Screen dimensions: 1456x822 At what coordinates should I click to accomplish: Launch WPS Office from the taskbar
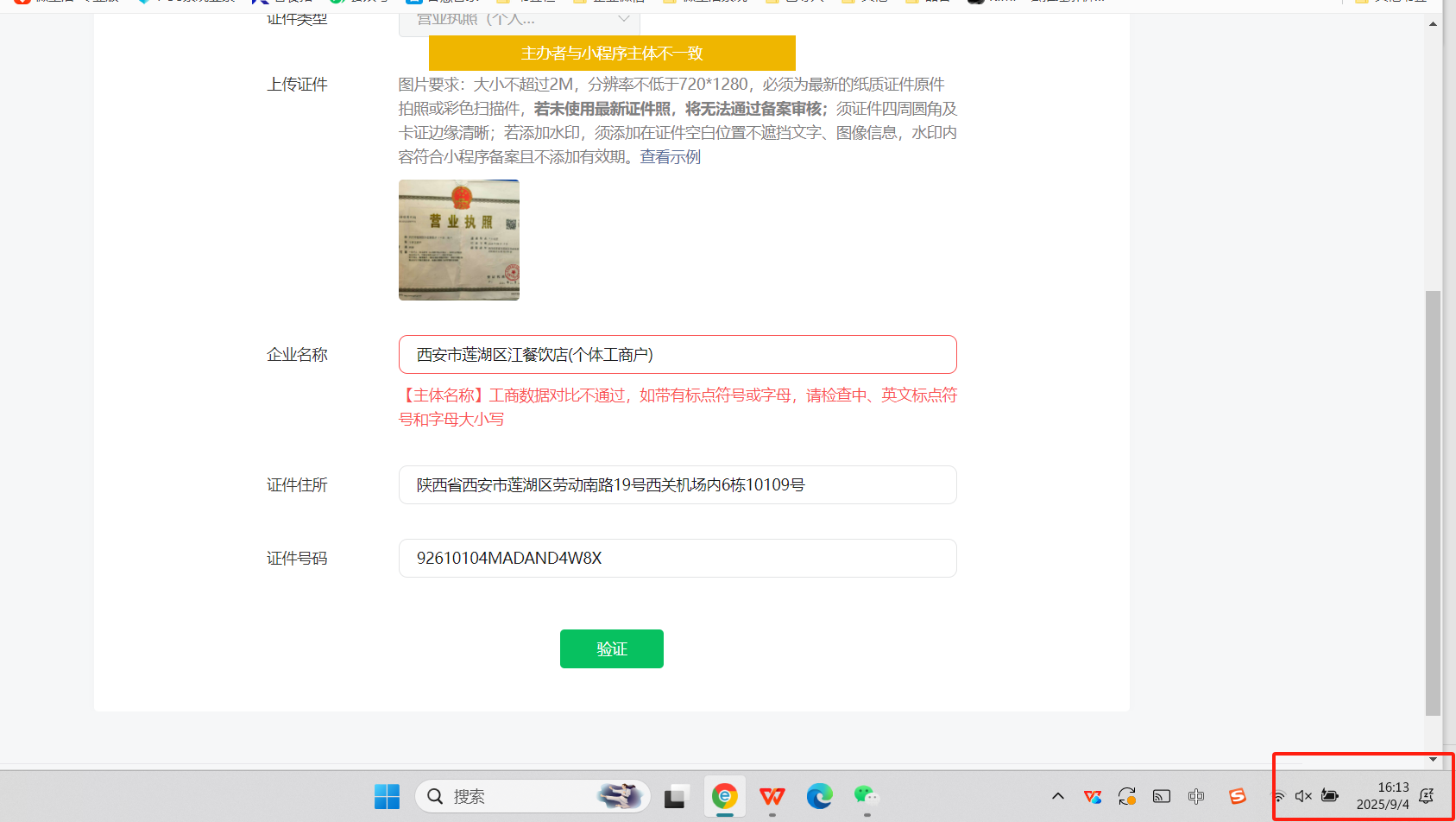[x=772, y=796]
